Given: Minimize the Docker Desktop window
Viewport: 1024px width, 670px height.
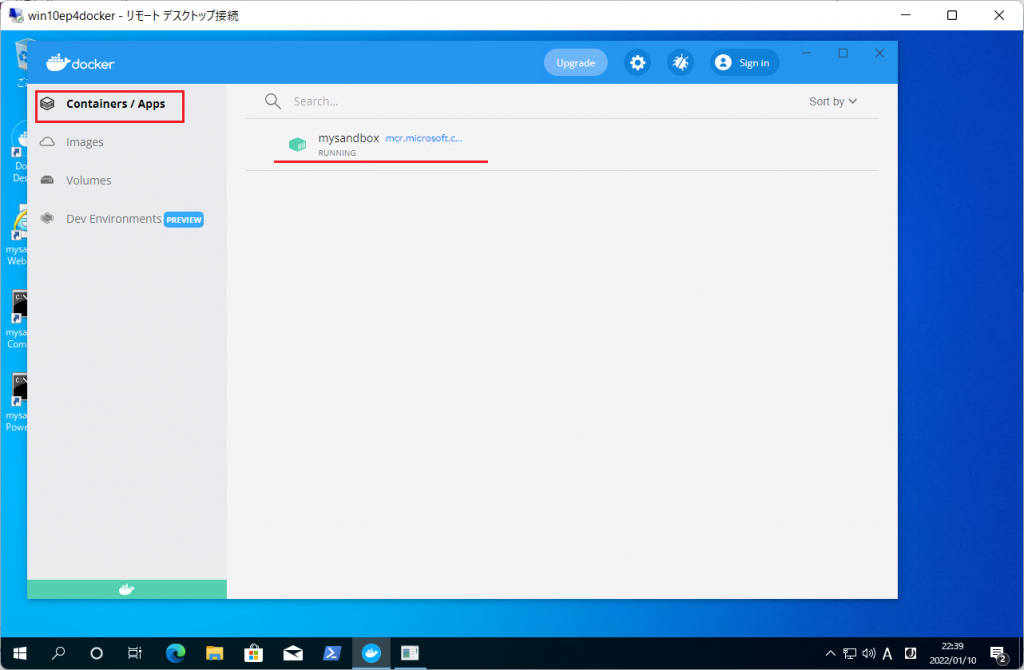Looking at the screenshot, I should click(807, 53).
